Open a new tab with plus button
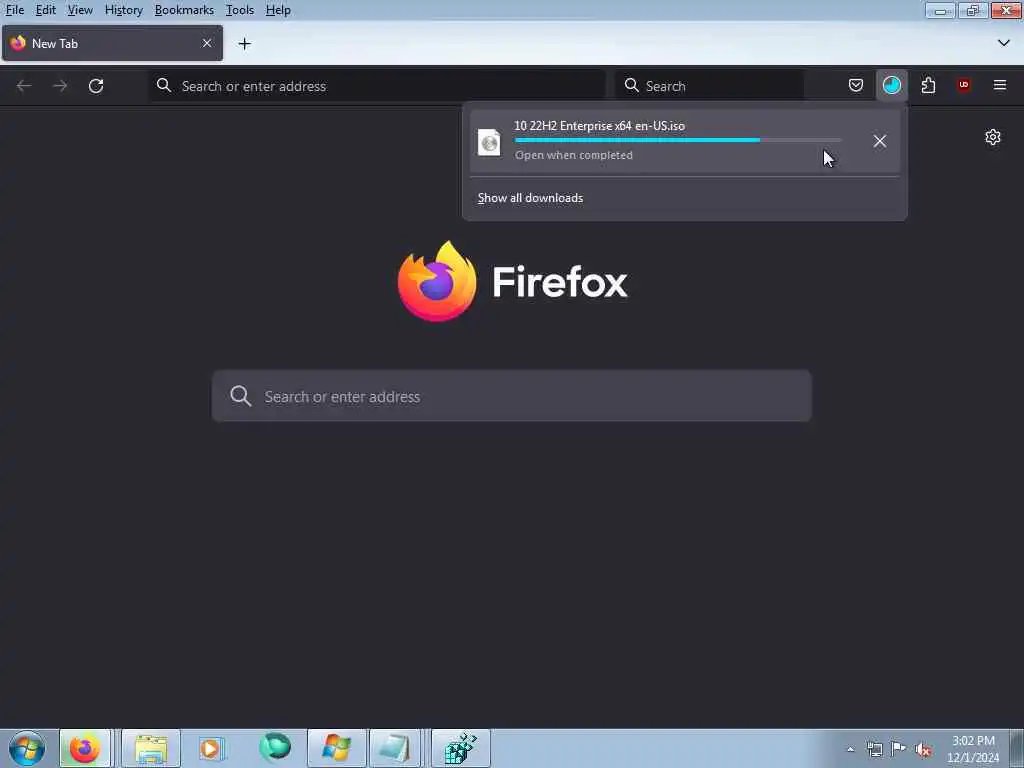This screenshot has height=768, width=1024. pyautogui.click(x=245, y=44)
